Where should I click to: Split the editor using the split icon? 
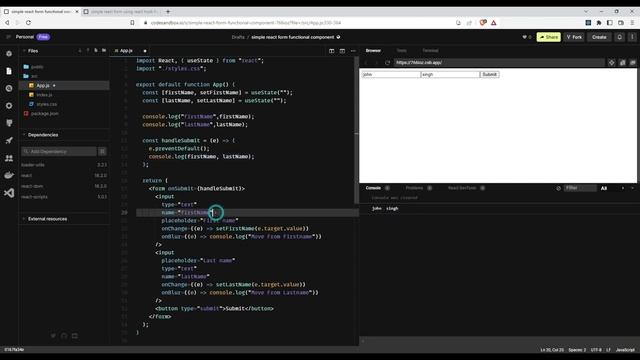pyautogui.click(x=331, y=51)
